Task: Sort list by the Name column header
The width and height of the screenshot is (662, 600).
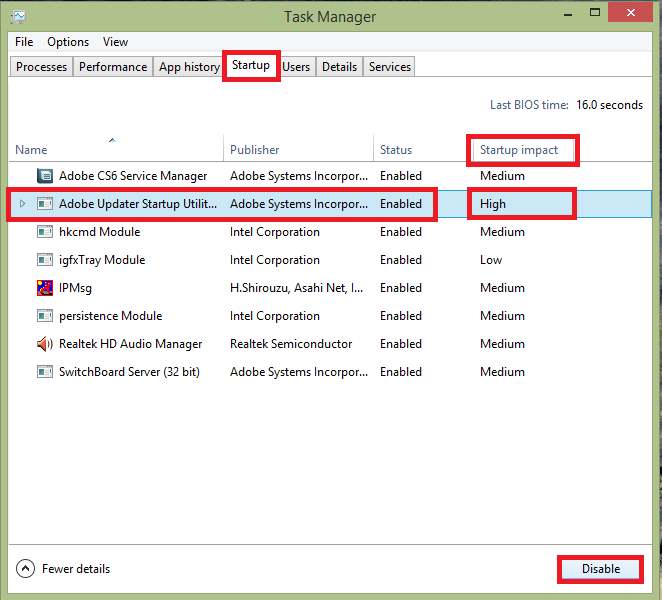Action: [32, 150]
